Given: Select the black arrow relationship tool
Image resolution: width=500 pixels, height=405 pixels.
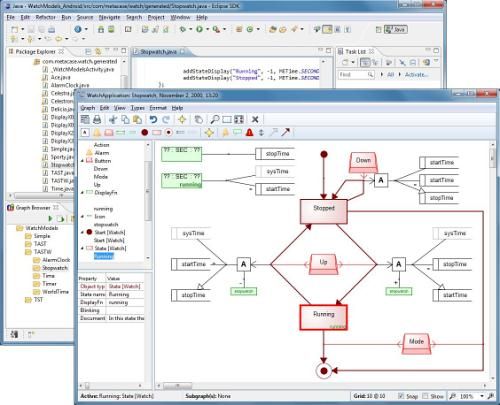Looking at the screenshot, I should 286,132.
